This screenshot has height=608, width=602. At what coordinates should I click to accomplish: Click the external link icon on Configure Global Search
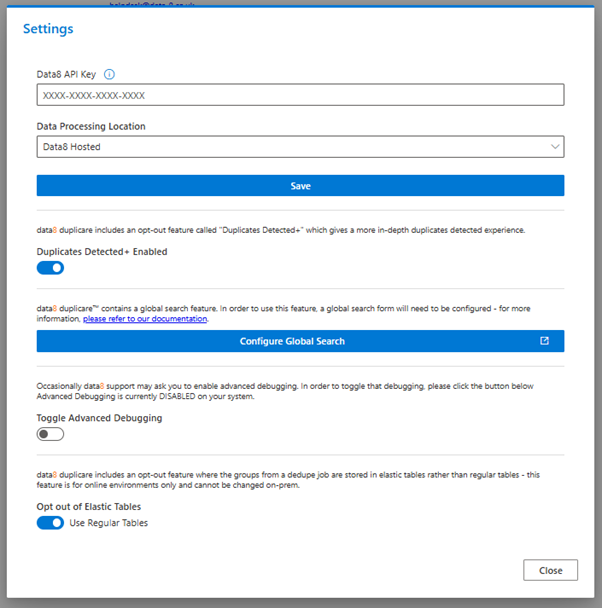click(x=544, y=341)
